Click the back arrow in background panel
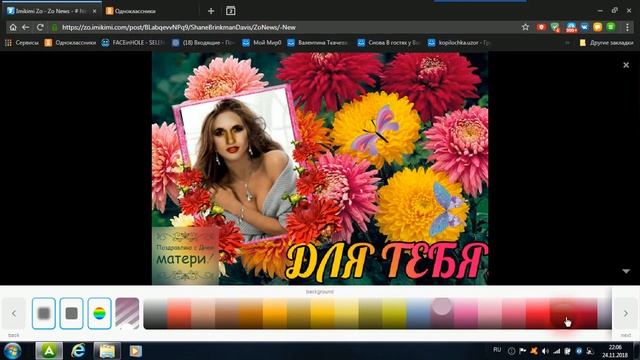This screenshot has height=360, width=640. [13, 313]
